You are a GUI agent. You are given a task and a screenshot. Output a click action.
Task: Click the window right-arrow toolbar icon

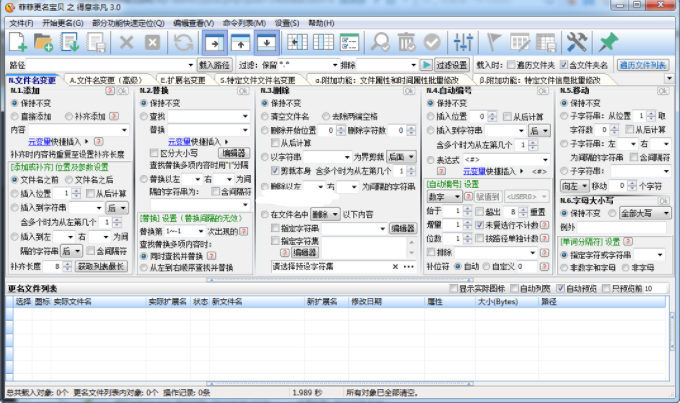tap(214, 43)
